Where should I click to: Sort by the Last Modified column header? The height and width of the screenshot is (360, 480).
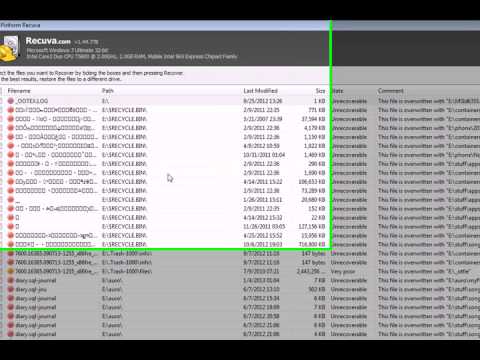tap(260, 91)
